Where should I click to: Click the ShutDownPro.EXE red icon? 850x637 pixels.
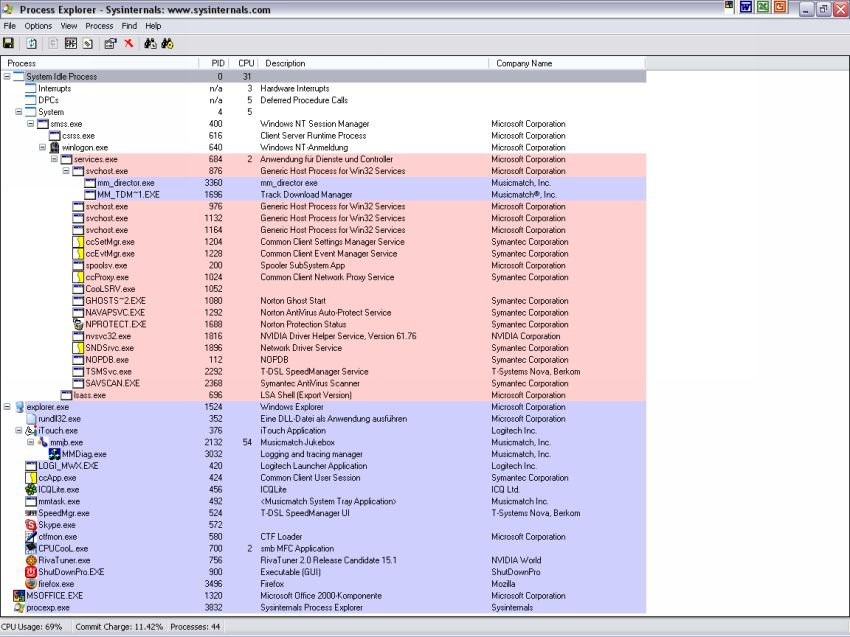pyautogui.click(x=31, y=572)
